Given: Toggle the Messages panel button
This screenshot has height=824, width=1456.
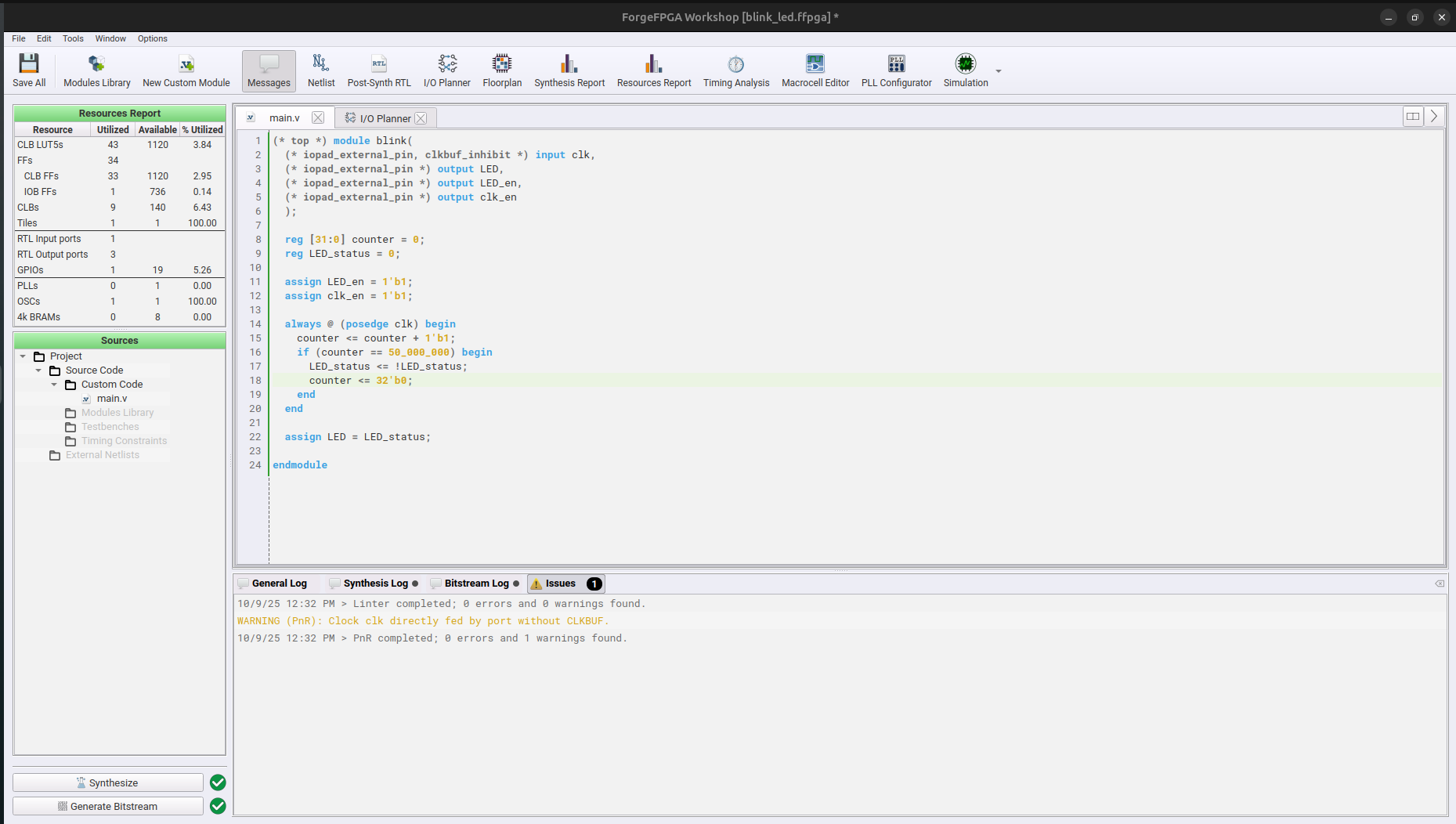Looking at the screenshot, I should [x=269, y=70].
